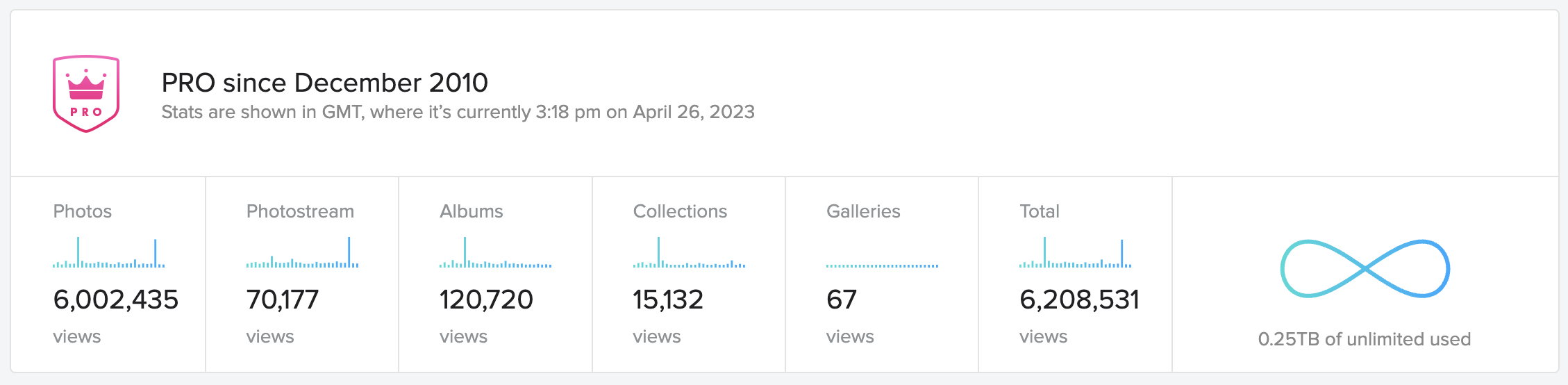Select the Photos stats label
Image resolution: width=1568 pixels, height=385 pixels.
pos(83,211)
